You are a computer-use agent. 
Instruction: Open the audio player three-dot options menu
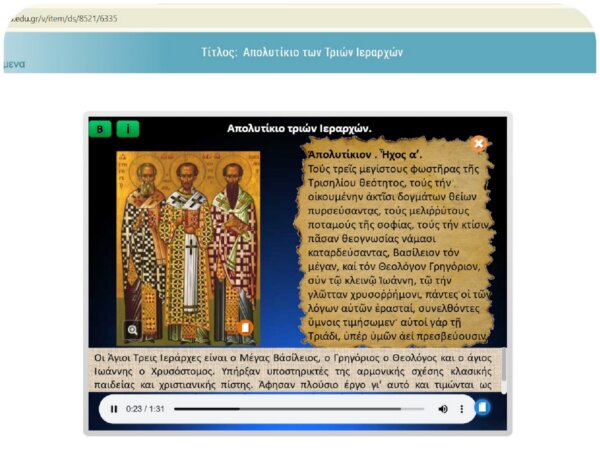point(461,409)
